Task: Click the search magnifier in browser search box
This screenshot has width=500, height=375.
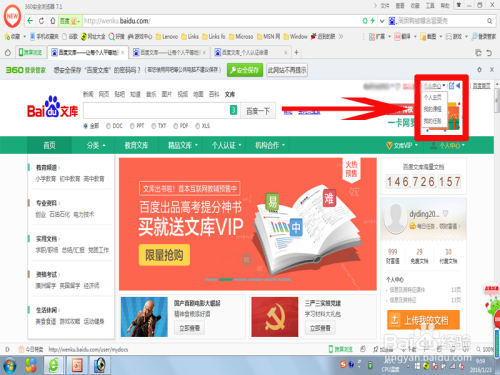Action: (x=489, y=21)
